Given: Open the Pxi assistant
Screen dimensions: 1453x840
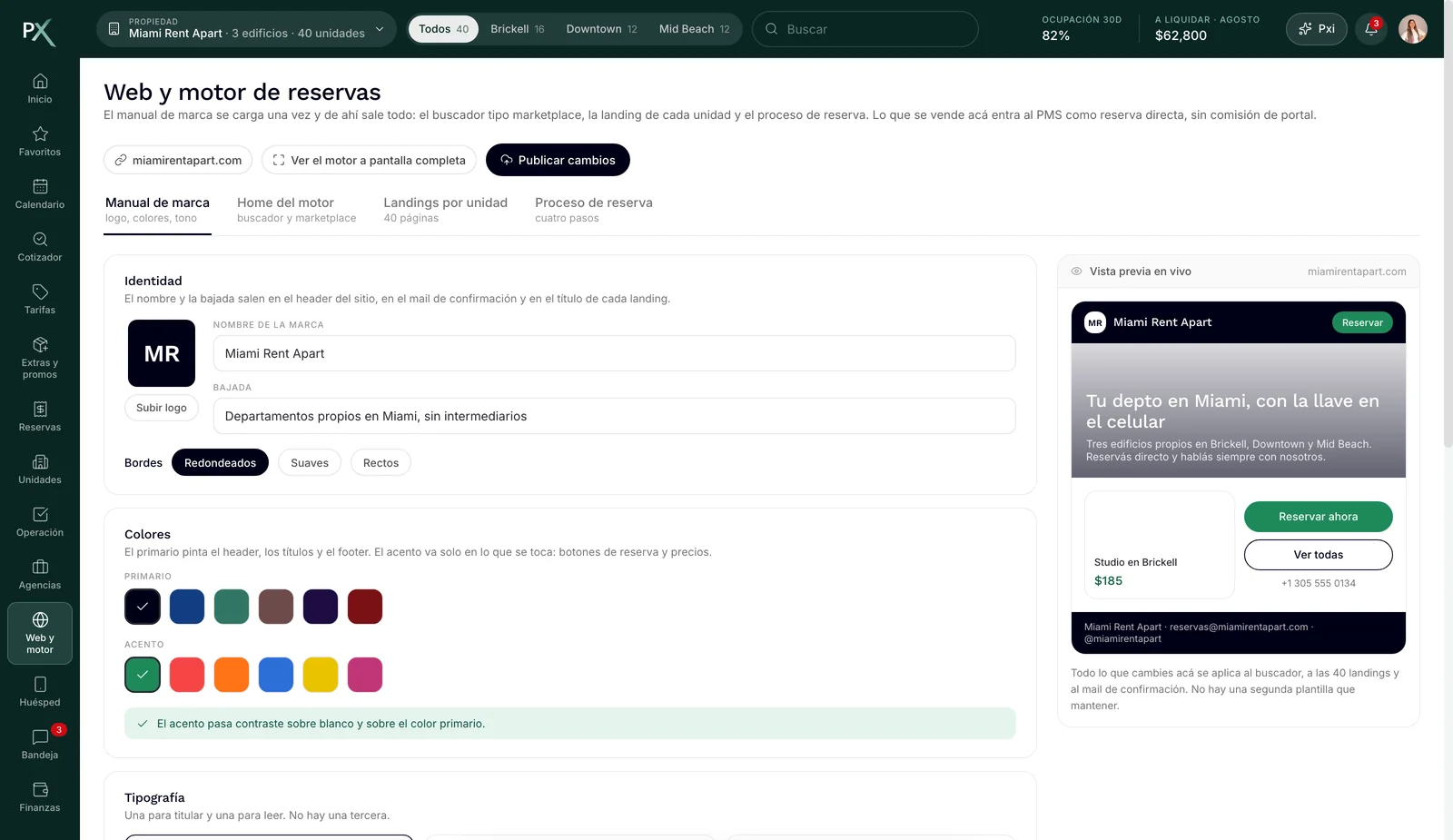Looking at the screenshot, I should click(x=1316, y=29).
